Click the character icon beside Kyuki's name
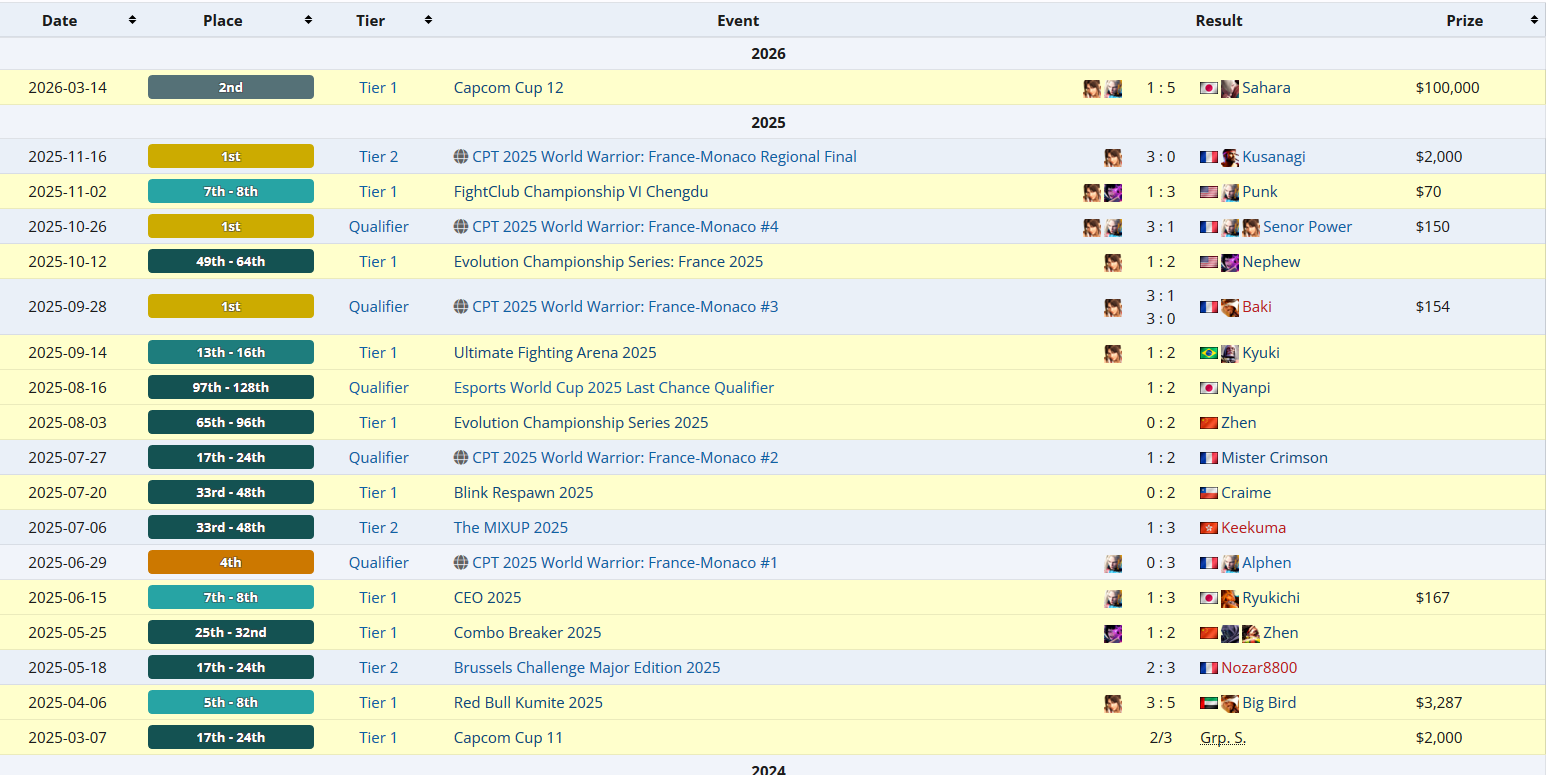 click(x=1230, y=353)
